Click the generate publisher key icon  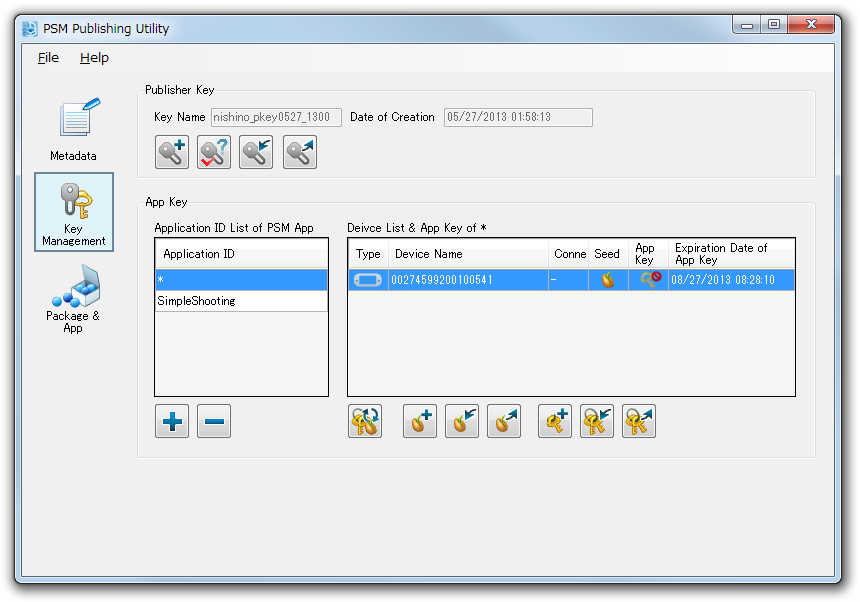pyautogui.click(x=172, y=152)
